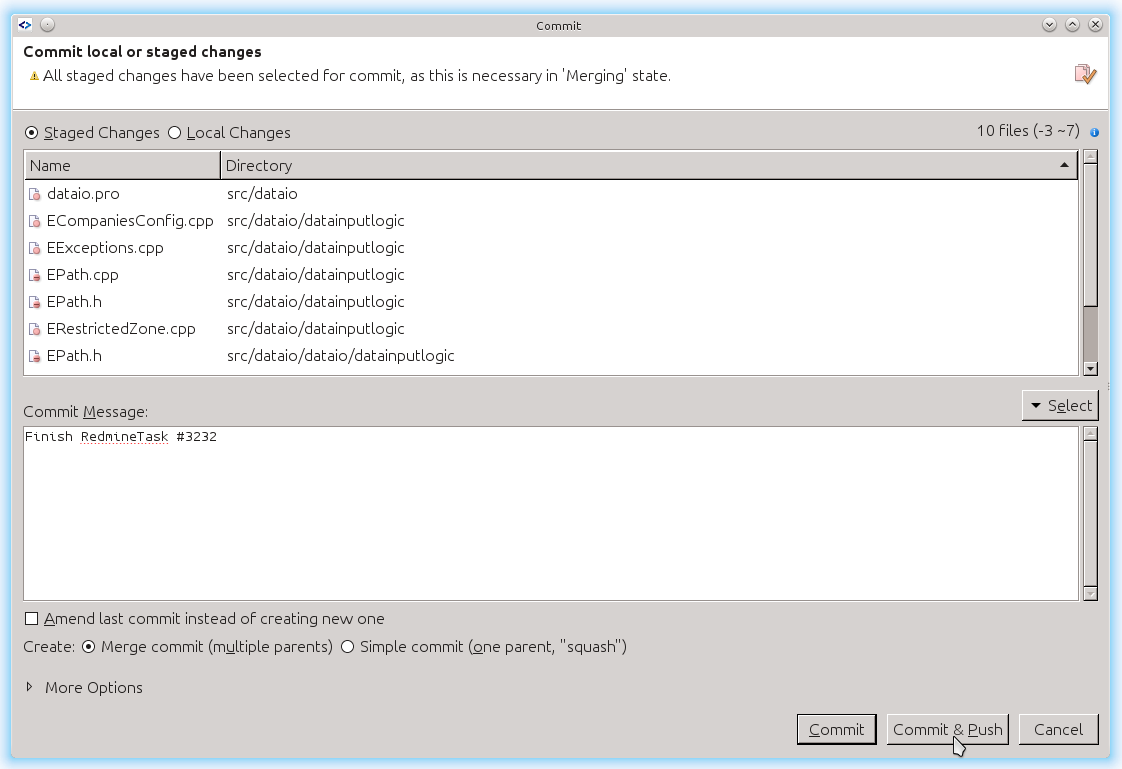
Task: Click the dataio.pro file icon
Action: (35, 194)
